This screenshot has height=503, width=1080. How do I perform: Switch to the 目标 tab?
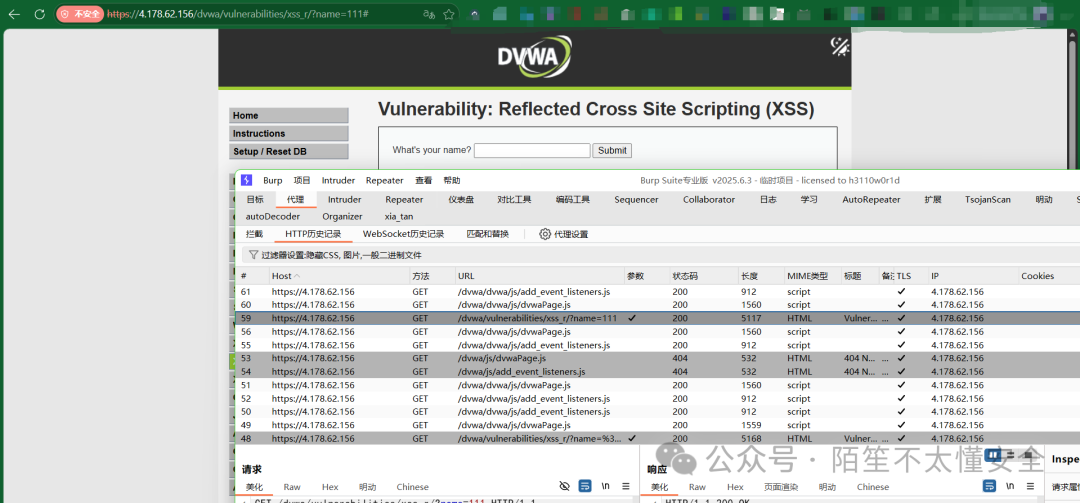pos(255,200)
